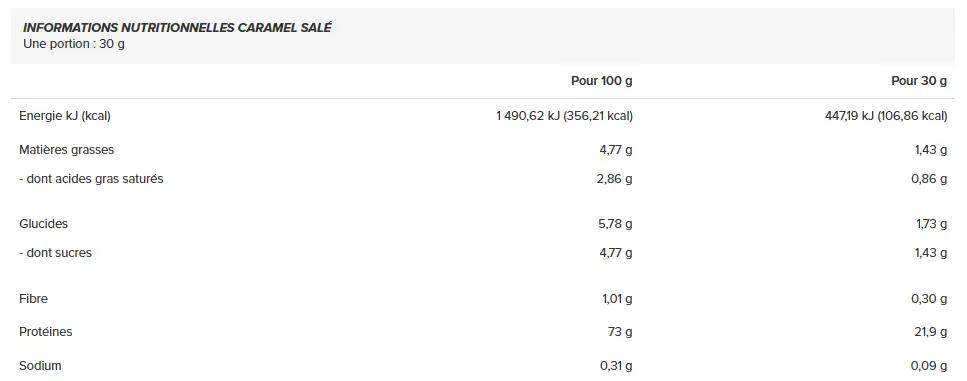This screenshot has height=381, width=967.
Task: Click the 'dont acides gras saturés' label
Action: click(x=91, y=179)
